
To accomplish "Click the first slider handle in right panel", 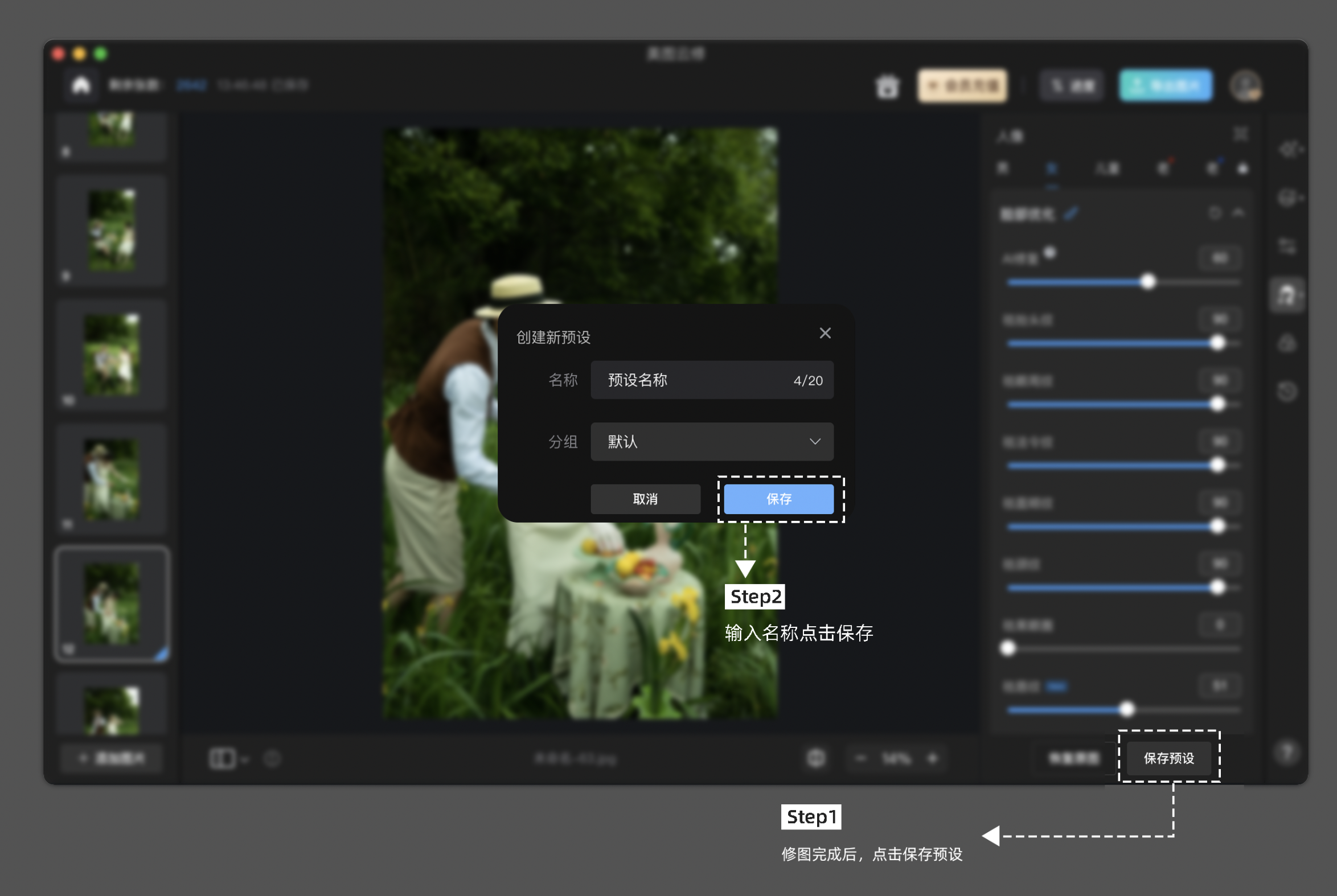I will click(x=1148, y=282).
